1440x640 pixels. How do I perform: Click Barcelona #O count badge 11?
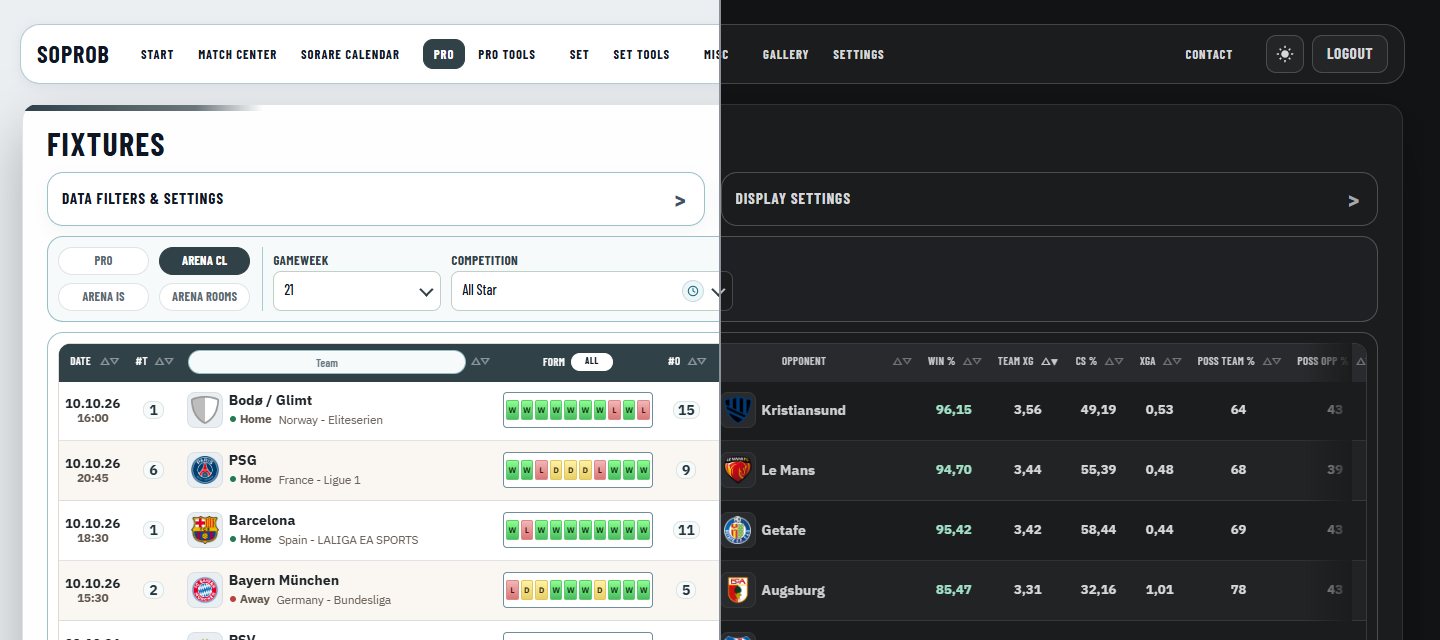pyautogui.click(x=686, y=530)
